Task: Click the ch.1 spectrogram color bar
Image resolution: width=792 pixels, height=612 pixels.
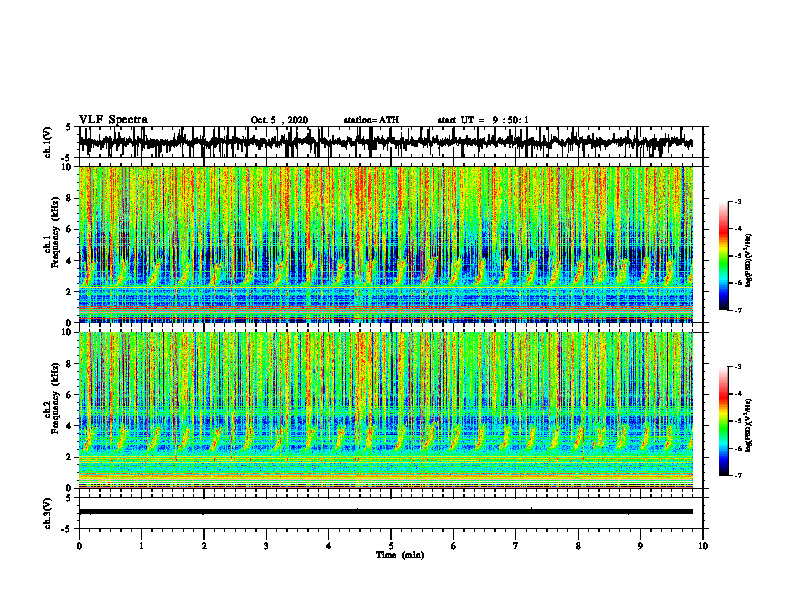Action: point(724,256)
